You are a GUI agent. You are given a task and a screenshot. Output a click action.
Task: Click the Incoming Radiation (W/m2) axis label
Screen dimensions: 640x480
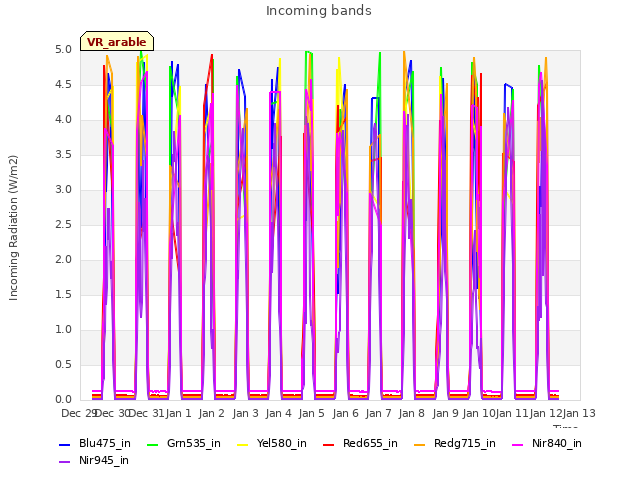pos(13,228)
